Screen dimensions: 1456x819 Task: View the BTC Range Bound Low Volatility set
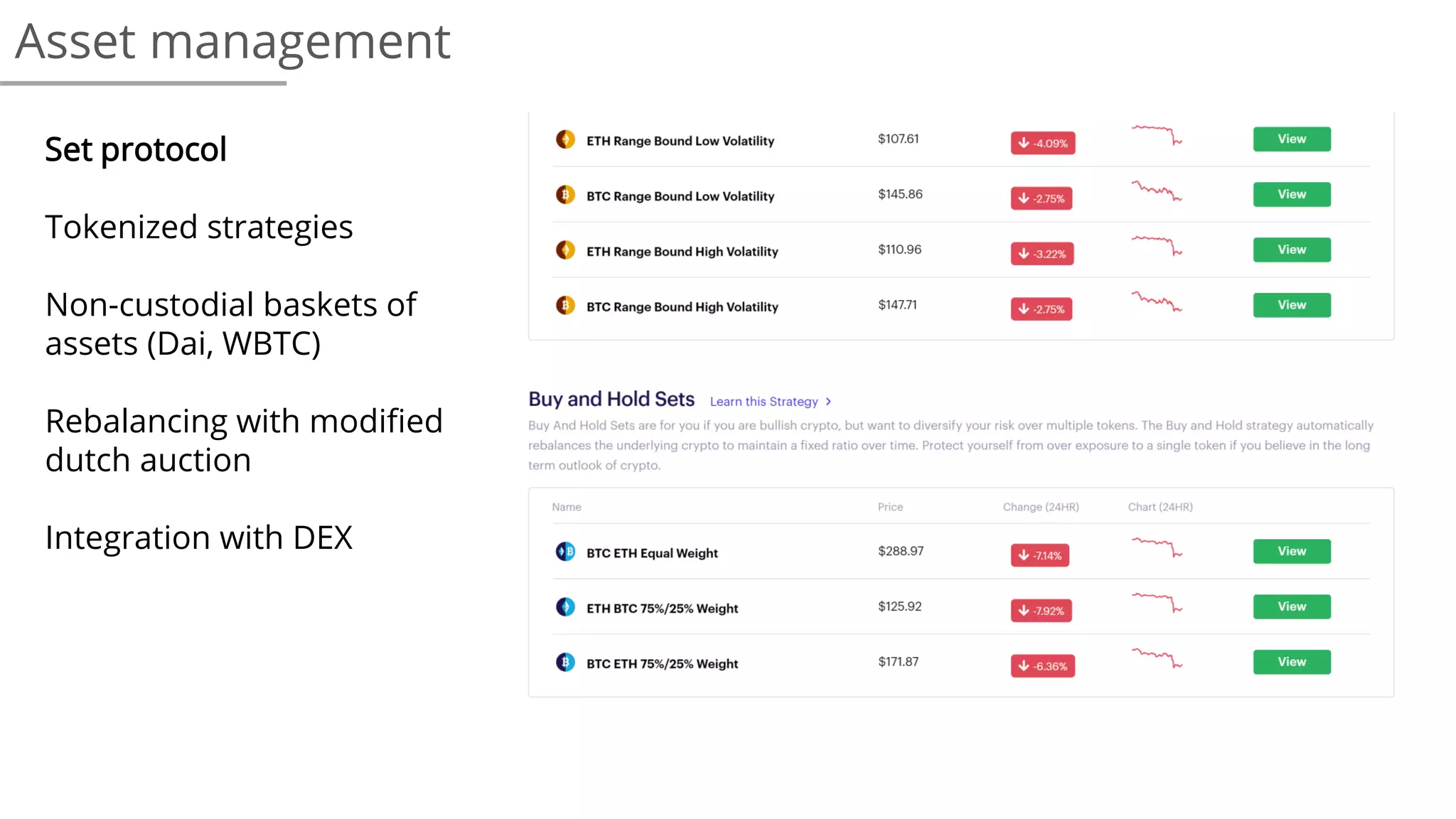tap(1291, 195)
